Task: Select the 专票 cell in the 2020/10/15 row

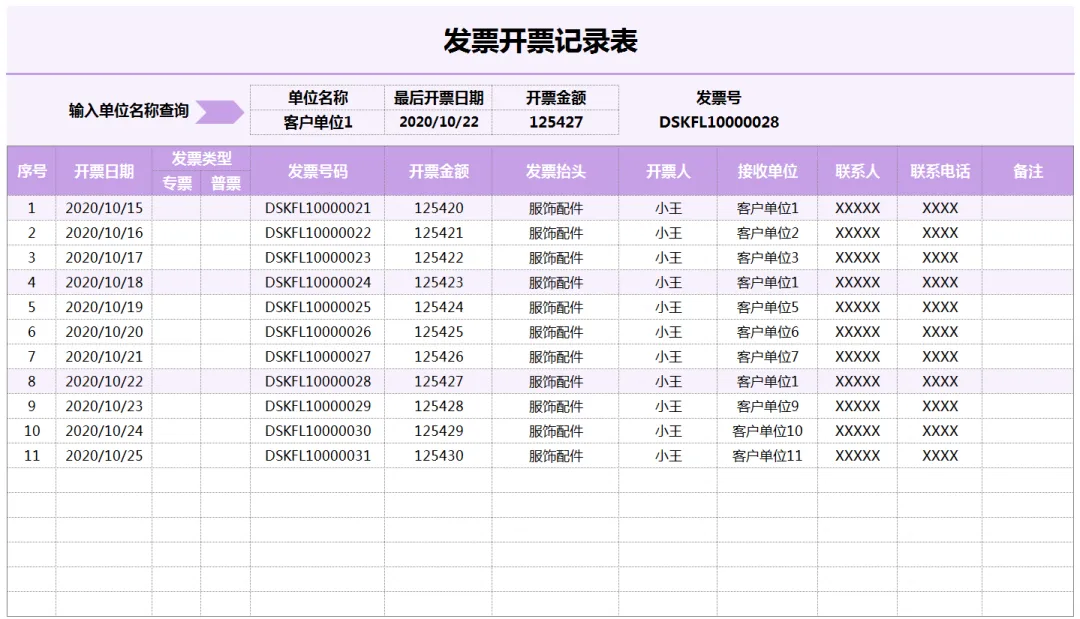Action: [x=177, y=208]
